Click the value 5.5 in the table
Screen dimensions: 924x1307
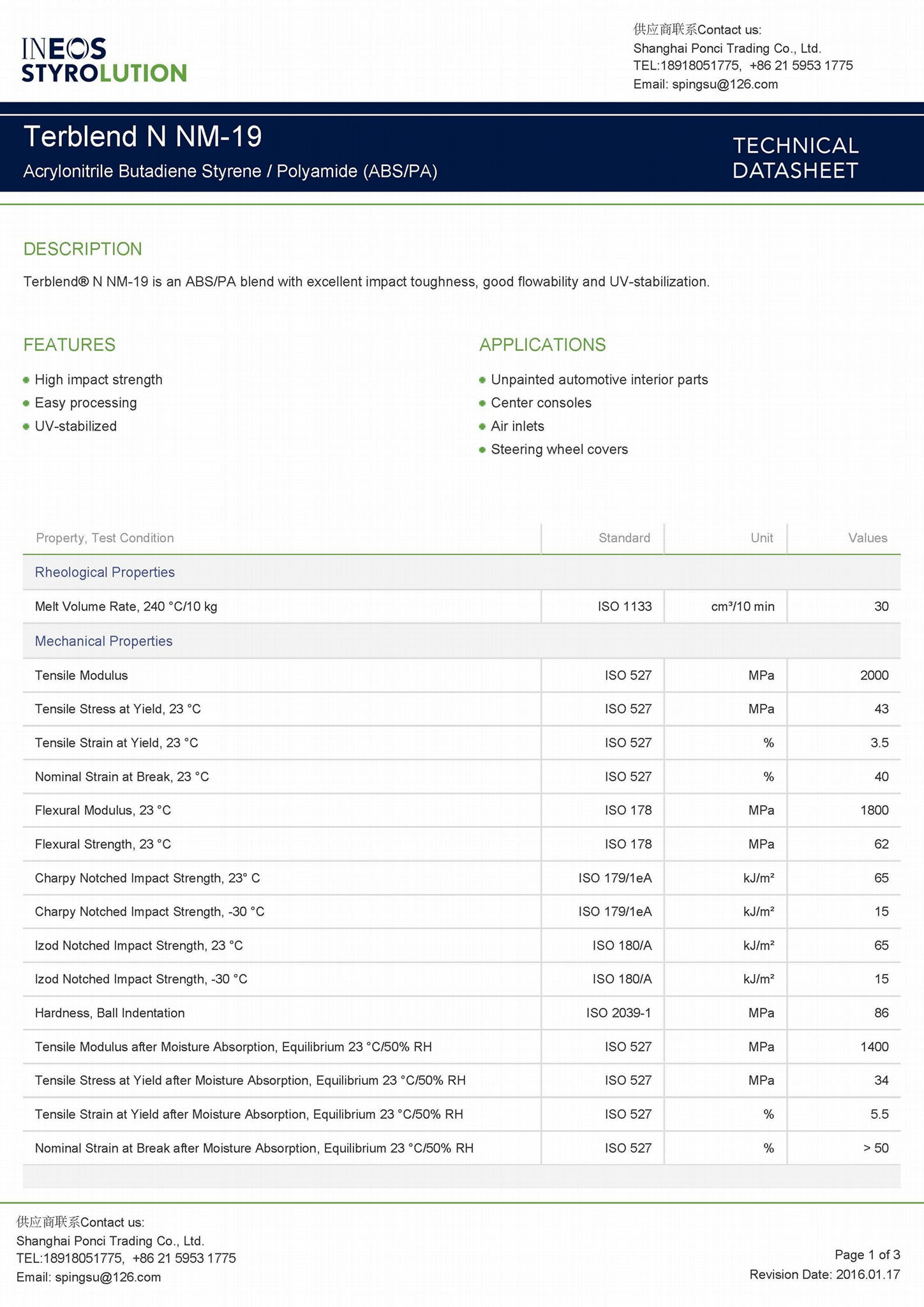click(x=879, y=1115)
